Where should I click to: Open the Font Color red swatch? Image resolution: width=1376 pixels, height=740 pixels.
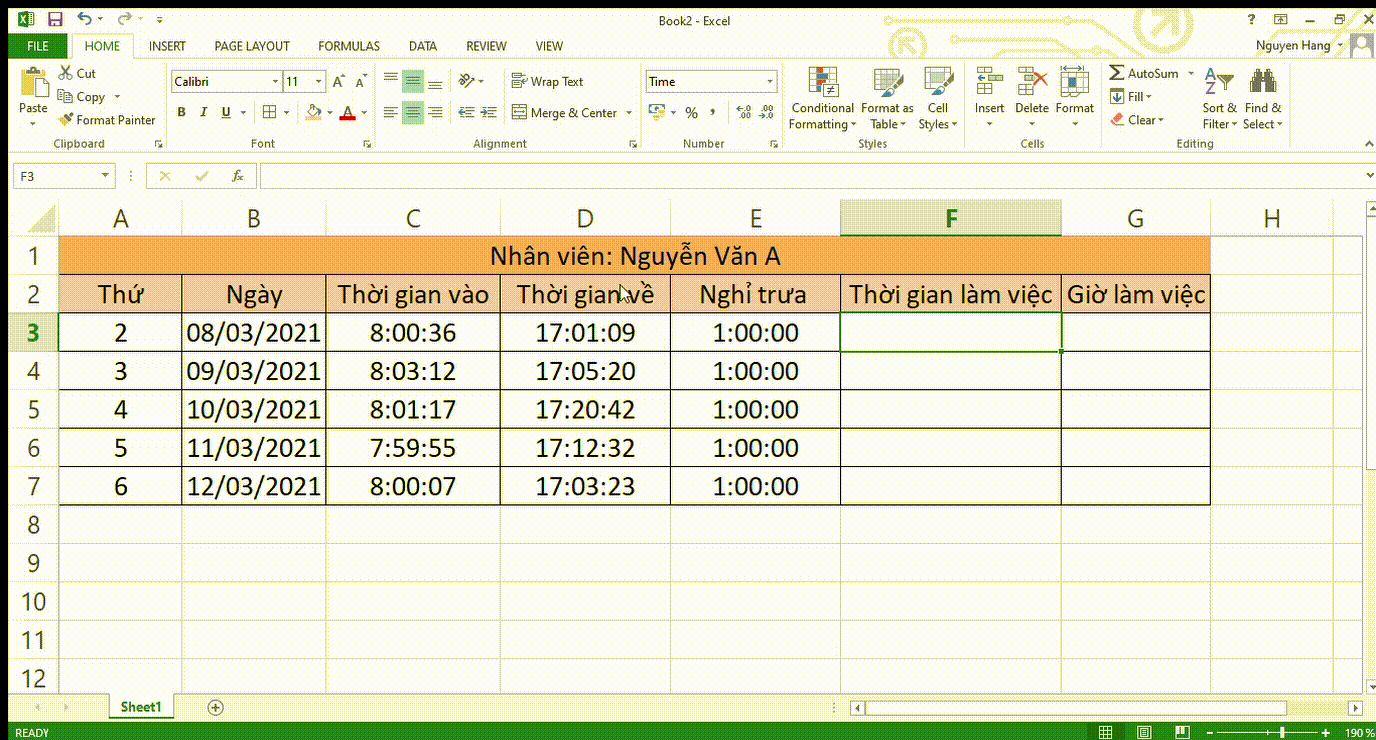pyautogui.click(x=347, y=113)
